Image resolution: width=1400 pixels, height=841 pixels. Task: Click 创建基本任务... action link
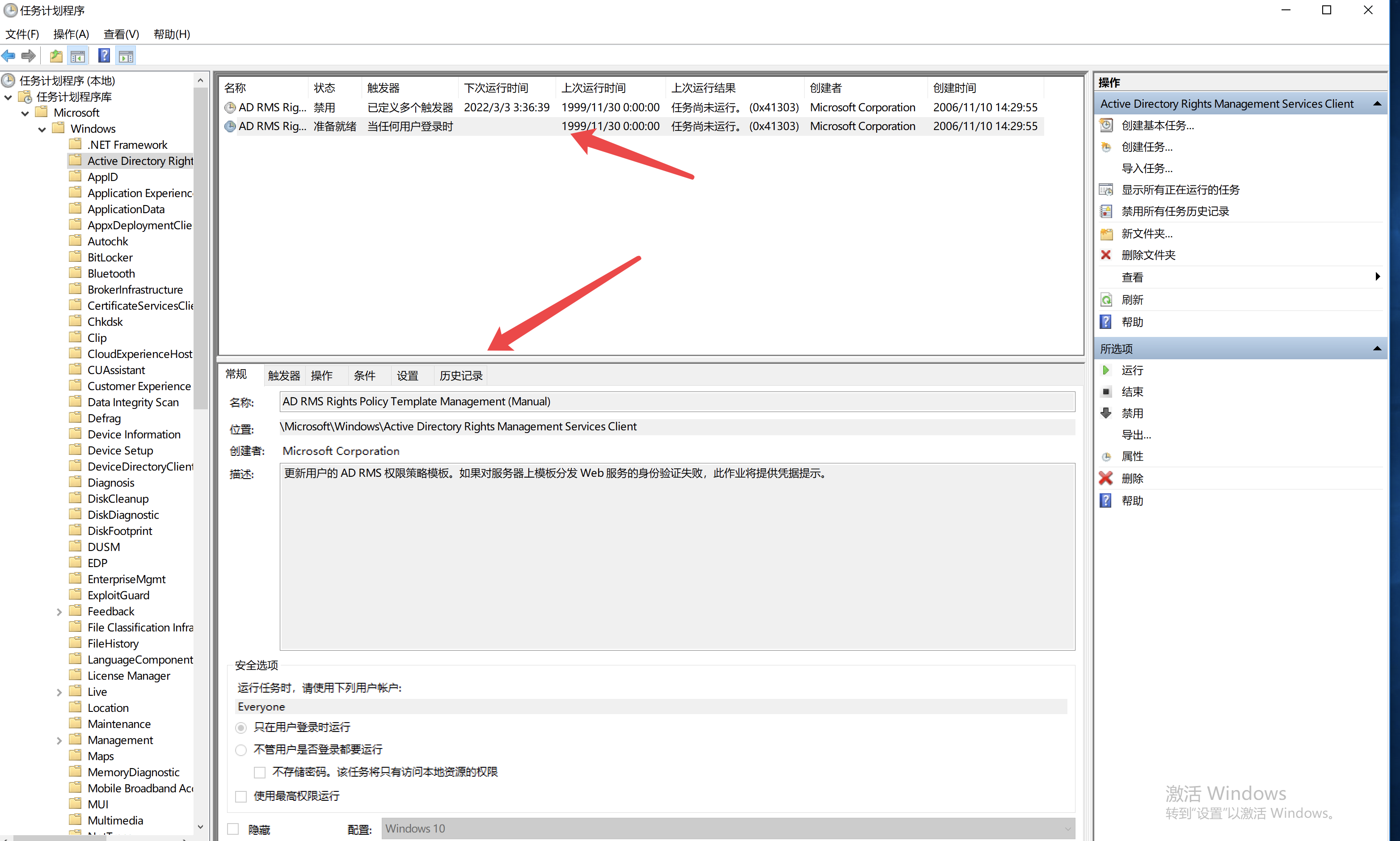click(1157, 125)
